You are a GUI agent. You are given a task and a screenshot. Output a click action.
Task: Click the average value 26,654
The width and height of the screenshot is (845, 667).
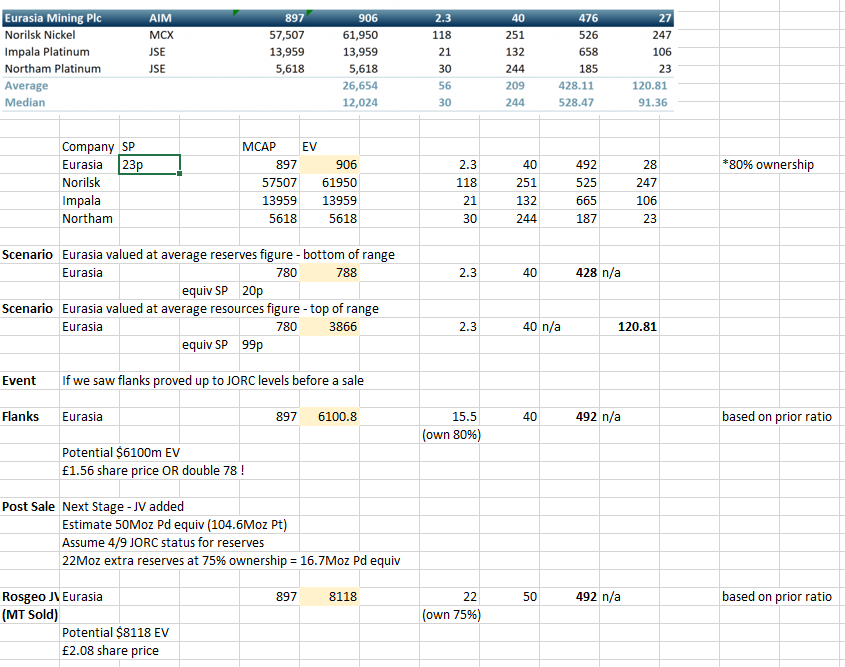tap(360, 86)
